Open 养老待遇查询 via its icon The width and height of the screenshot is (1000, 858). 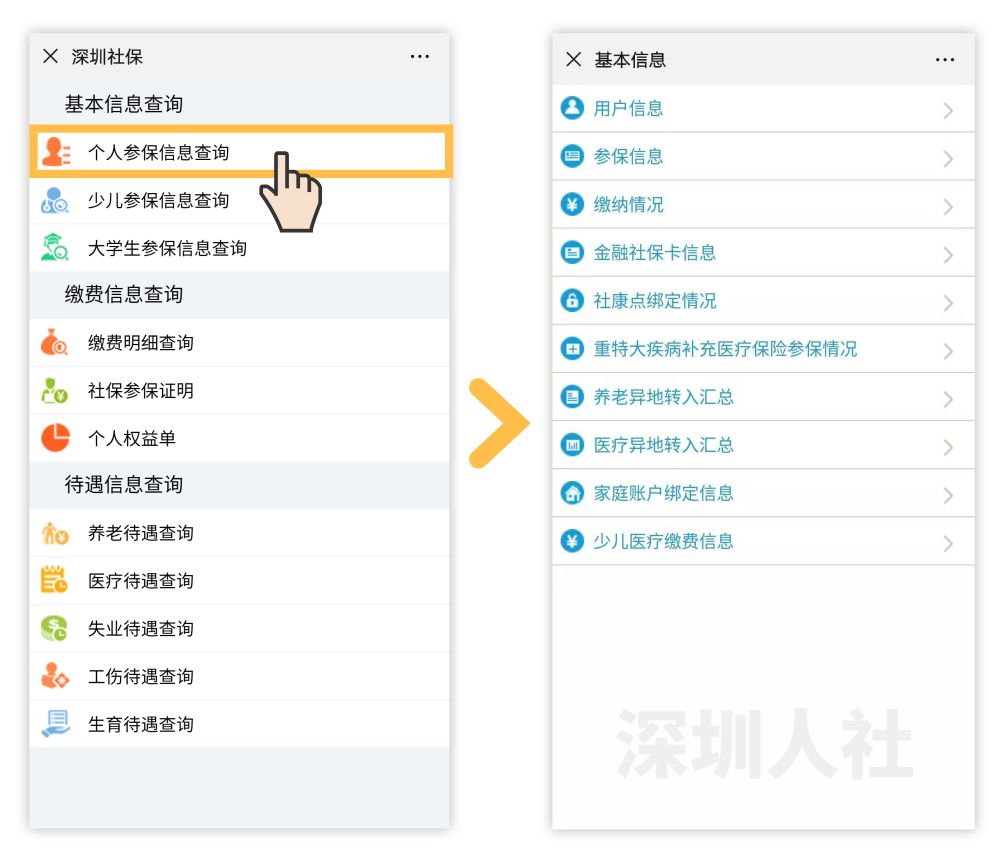point(55,532)
